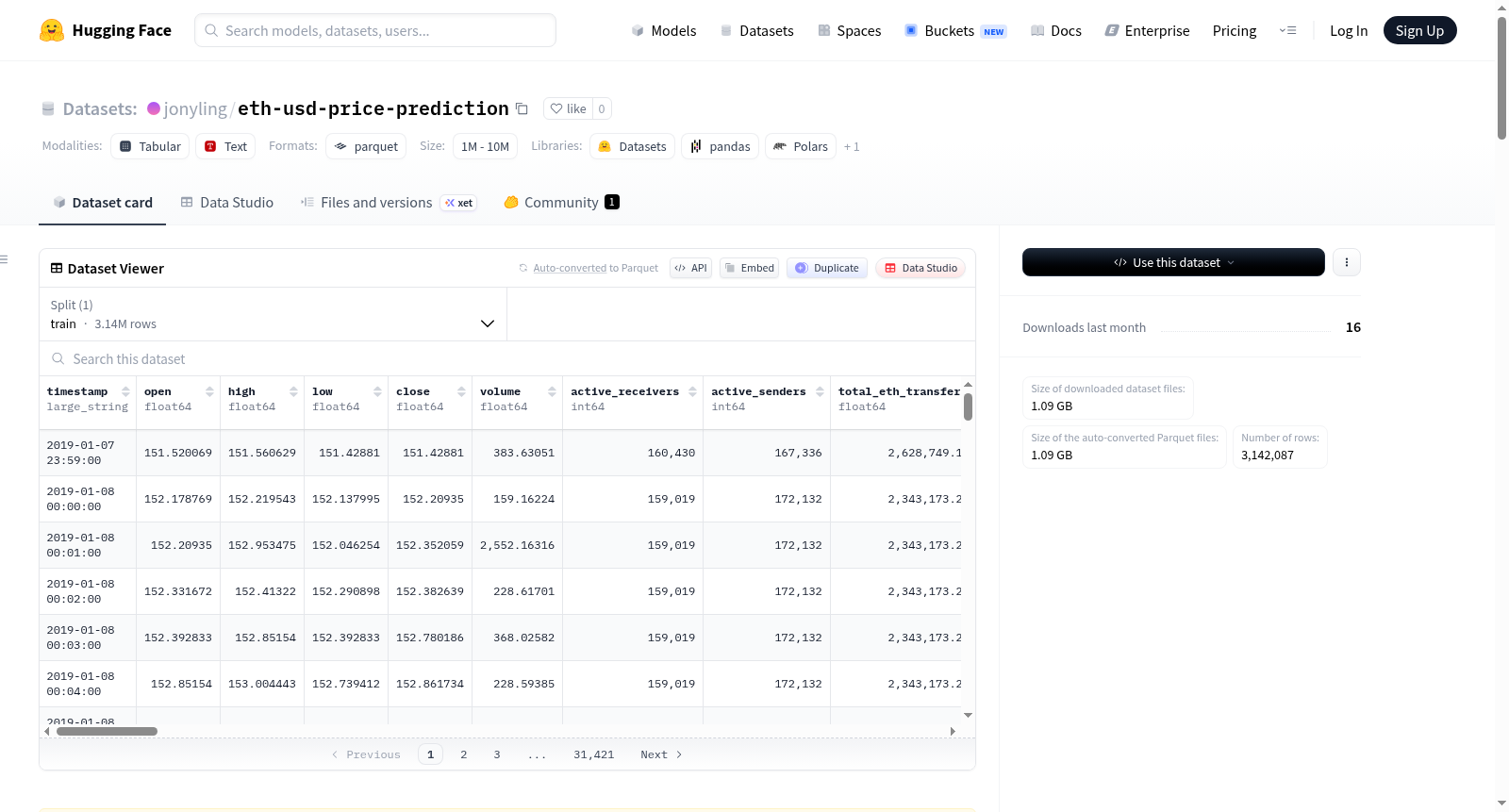
Task: Open the Models menu
Action: [x=664, y=30]
